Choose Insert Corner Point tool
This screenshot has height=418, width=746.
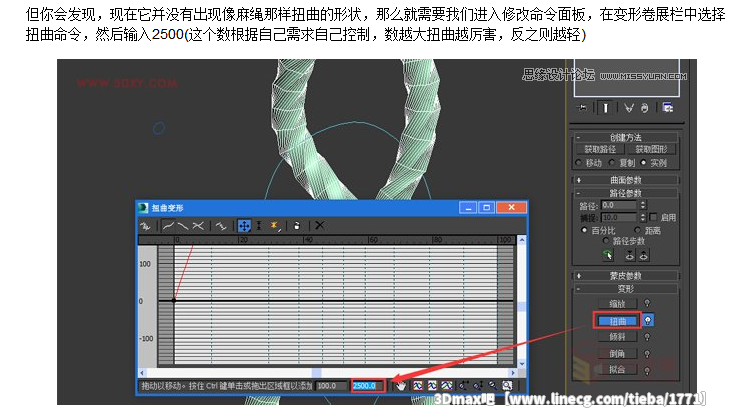pyautogui.click(x=275, y=226)
